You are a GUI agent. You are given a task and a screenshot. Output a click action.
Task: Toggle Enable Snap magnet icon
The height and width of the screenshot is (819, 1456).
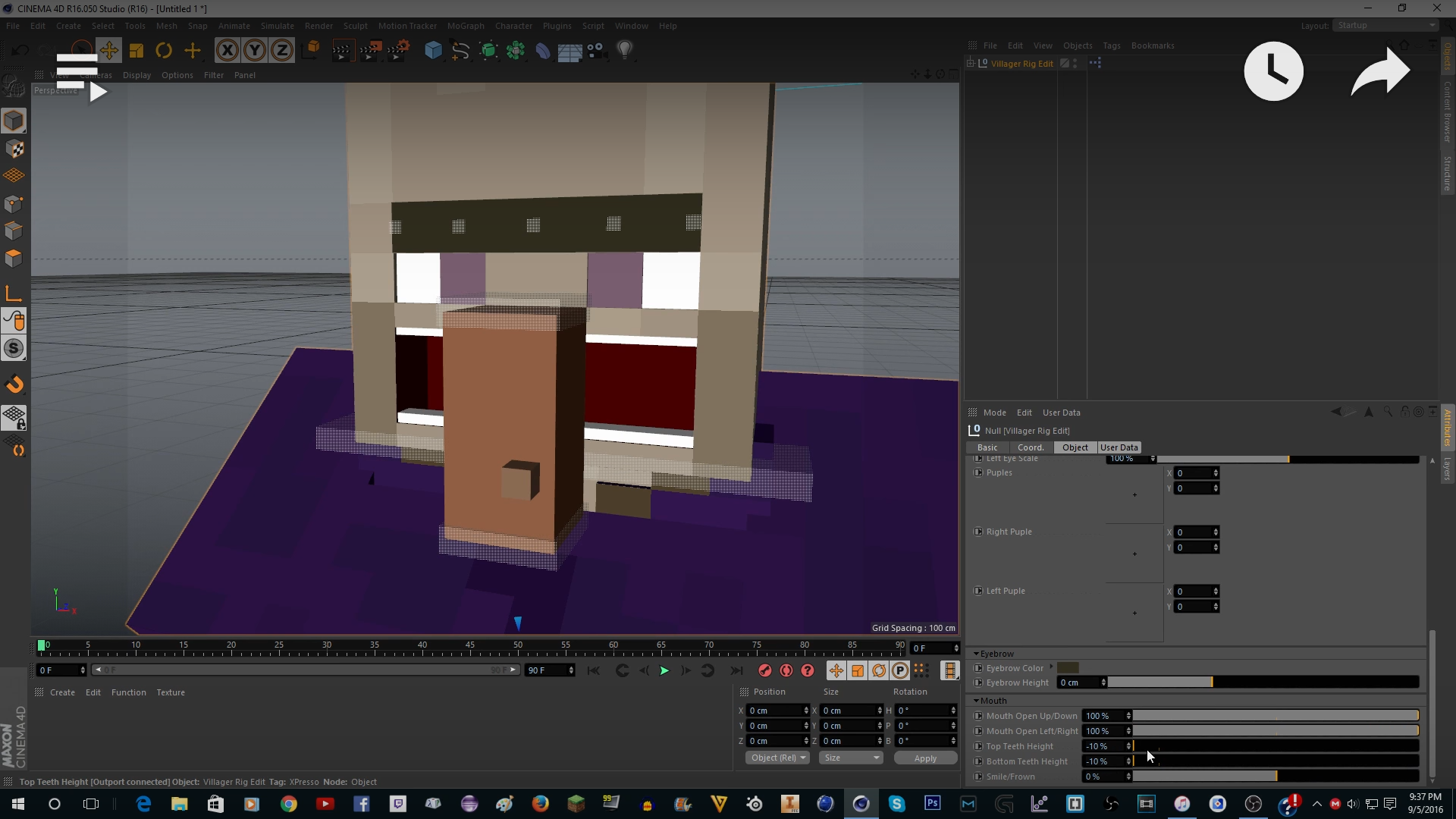click(x=14, y=384)
